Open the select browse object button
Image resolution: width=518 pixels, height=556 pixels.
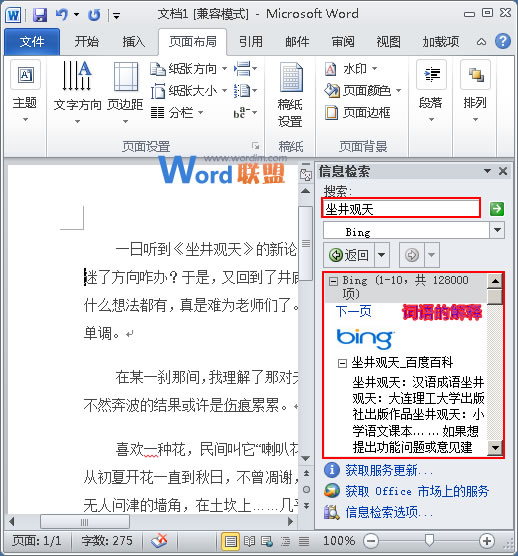click(306, 489)
